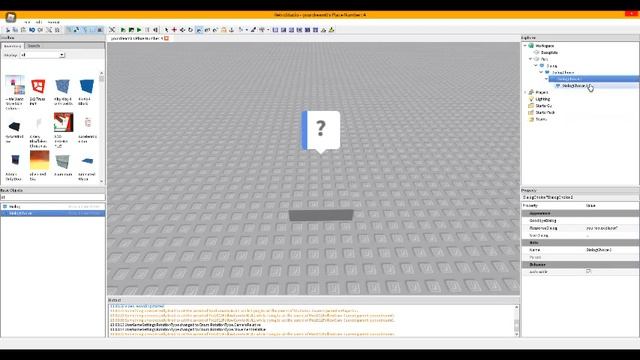Click the Pause simulation icon in toolbar

click(x=147, y=30)
